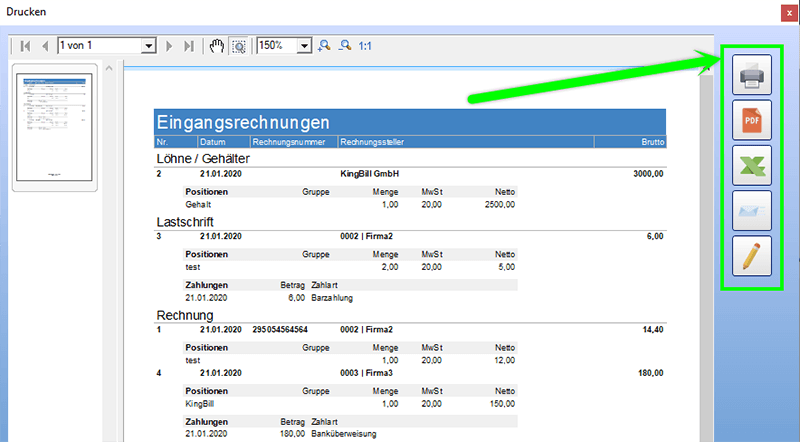
Task: Go to next page of preview
Action: [x=169, y=46]
